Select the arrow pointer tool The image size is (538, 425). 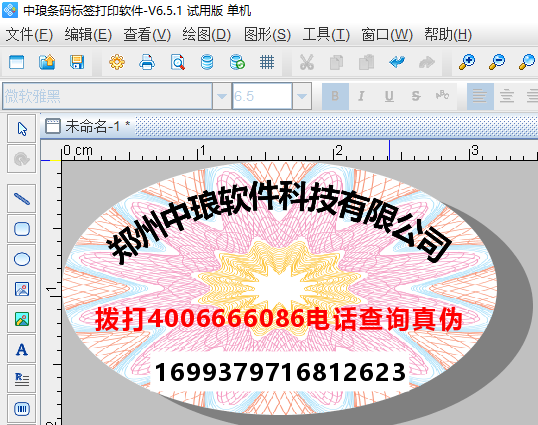pyautogui.click(x=22, y=129)
